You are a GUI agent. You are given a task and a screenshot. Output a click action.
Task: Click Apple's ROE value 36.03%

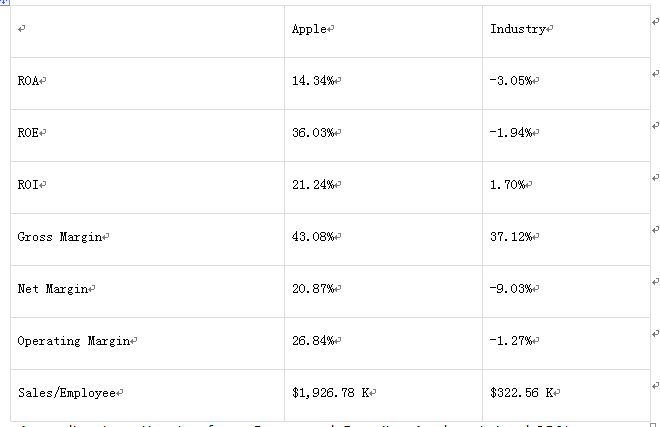(x=312, y=133)
